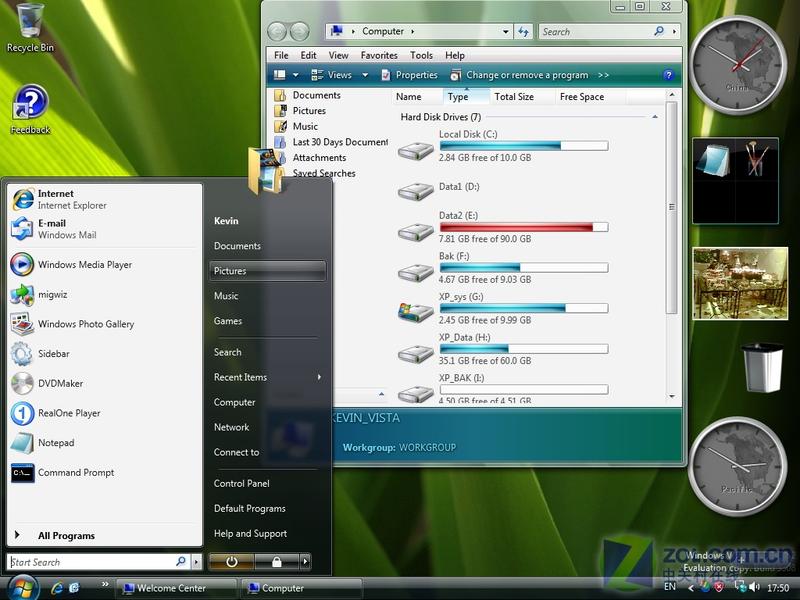Screen dimensions: 800x600
Task: Click the Refresh button beside address bar
Action: pos(523,32)
